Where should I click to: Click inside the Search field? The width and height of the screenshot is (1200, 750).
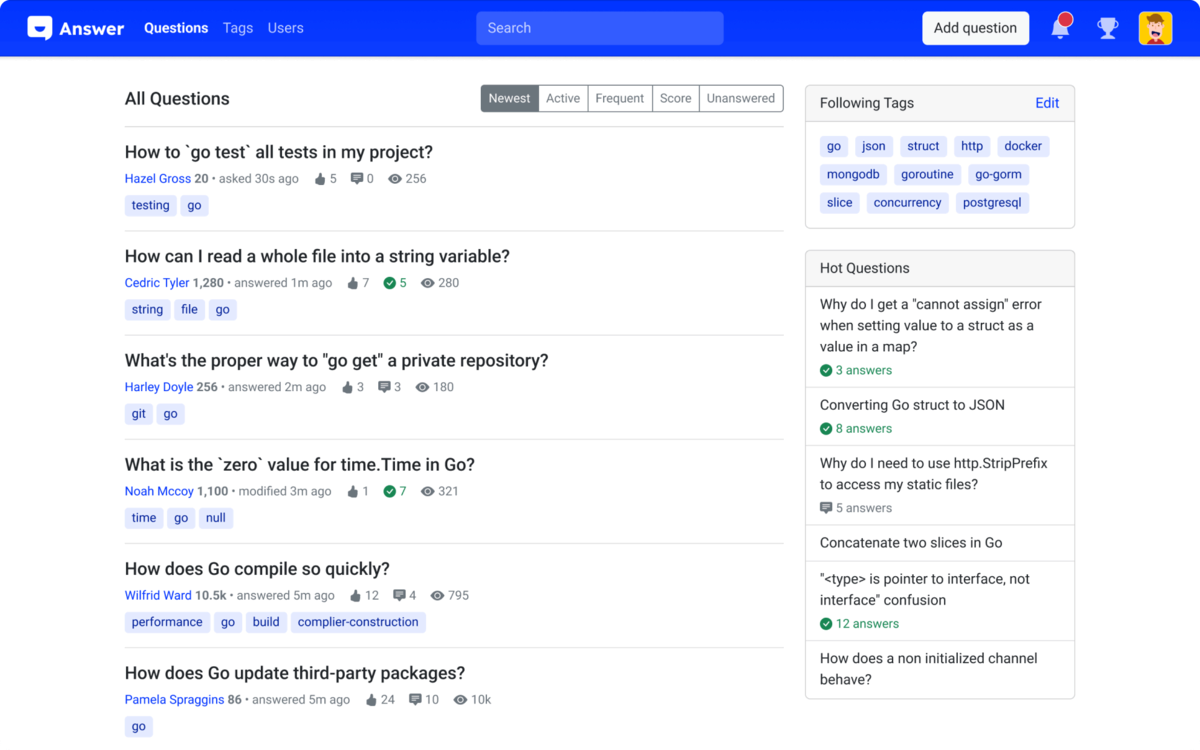coord(599,28)
